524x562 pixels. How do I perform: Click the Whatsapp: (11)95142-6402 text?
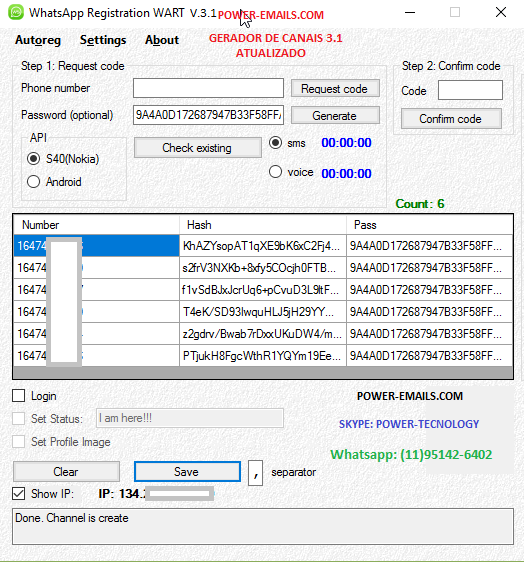coord(411,455)
